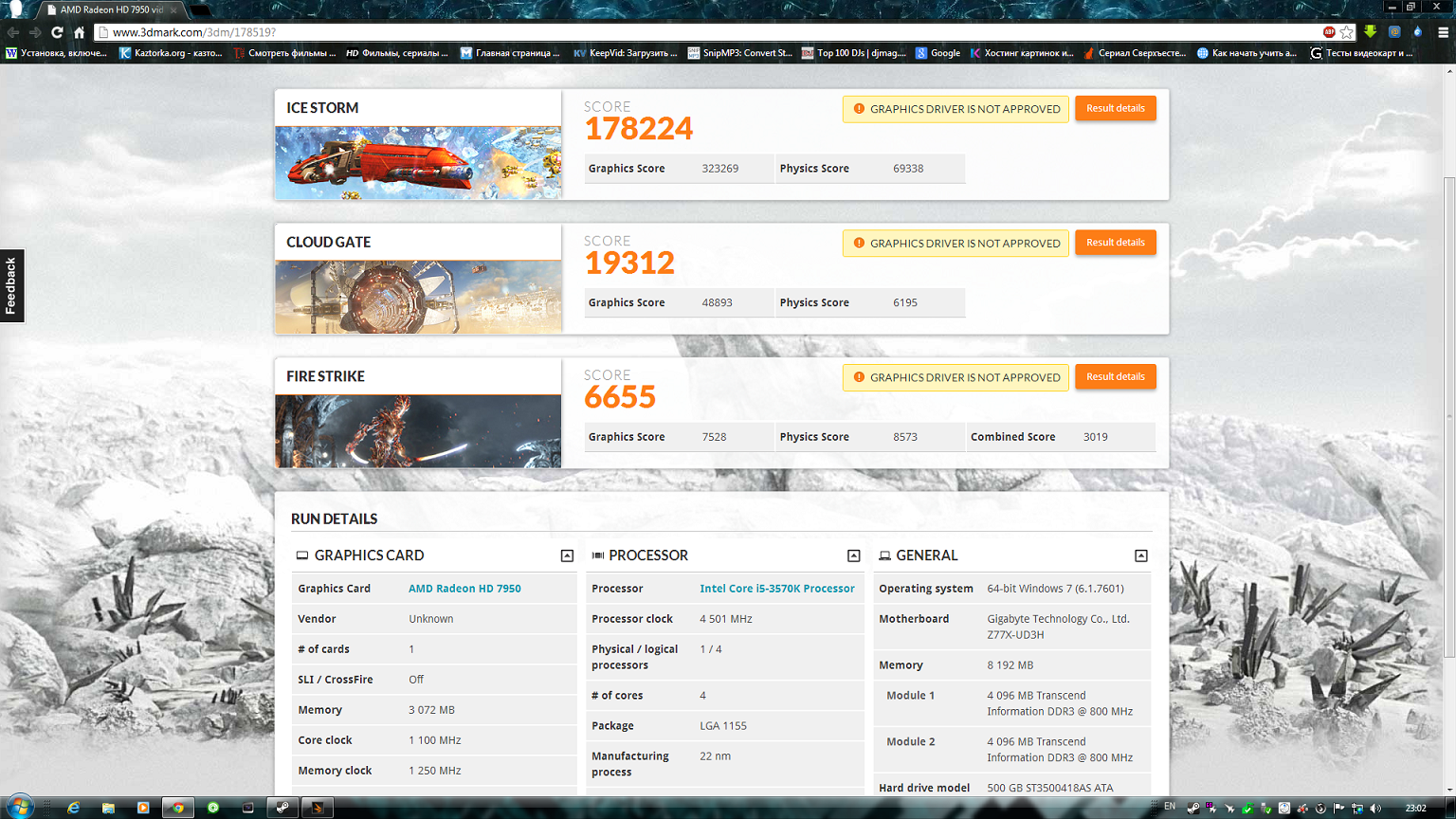Screen dimensions: 1456x819
Task: Open the Top 100 DJs bookmark
Action: pyautogui.click(x=853, y=53)
